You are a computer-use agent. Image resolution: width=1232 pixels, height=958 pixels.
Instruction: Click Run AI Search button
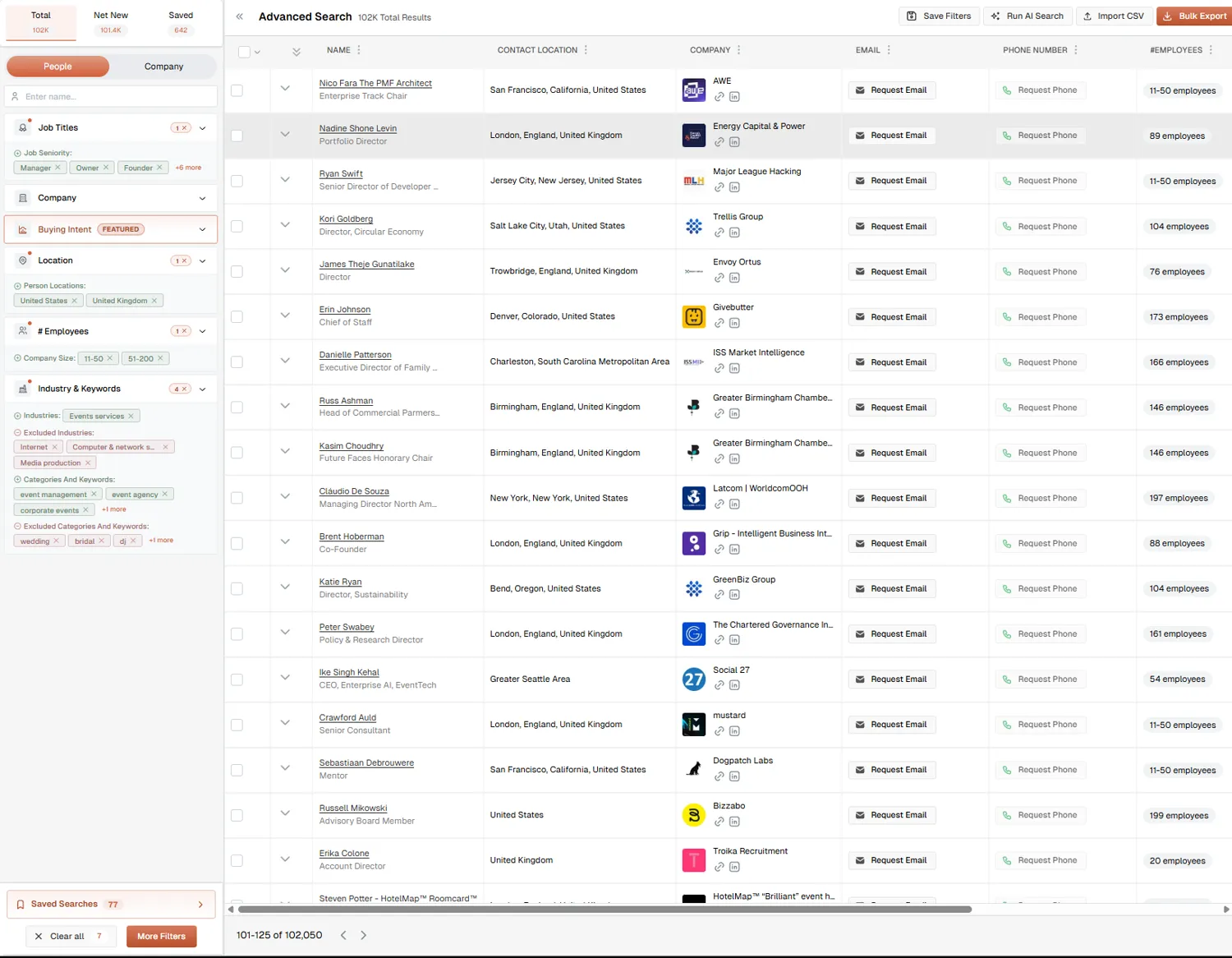pos(1027,16)
